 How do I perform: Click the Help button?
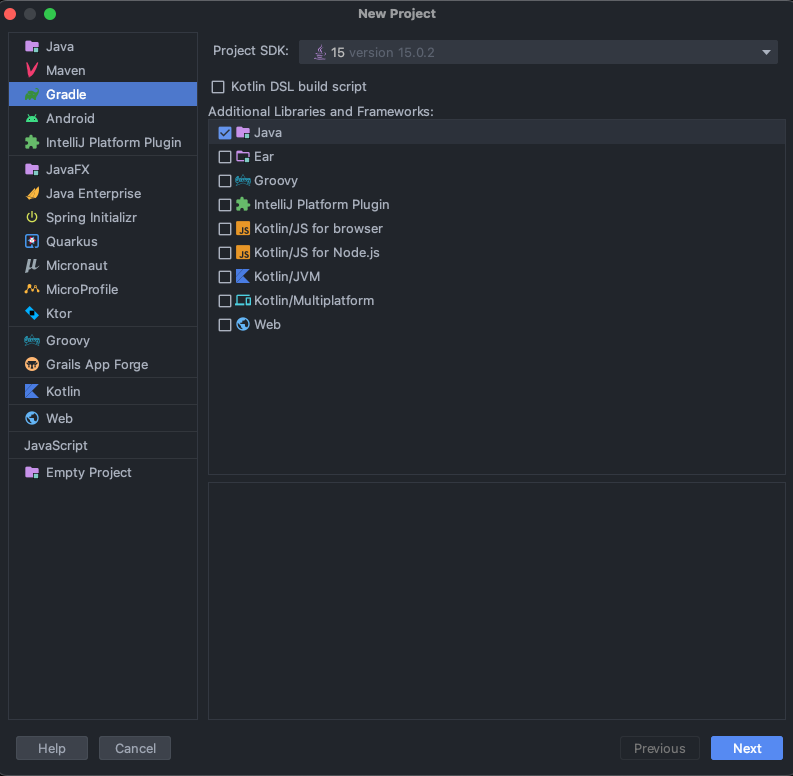(52, 748)
